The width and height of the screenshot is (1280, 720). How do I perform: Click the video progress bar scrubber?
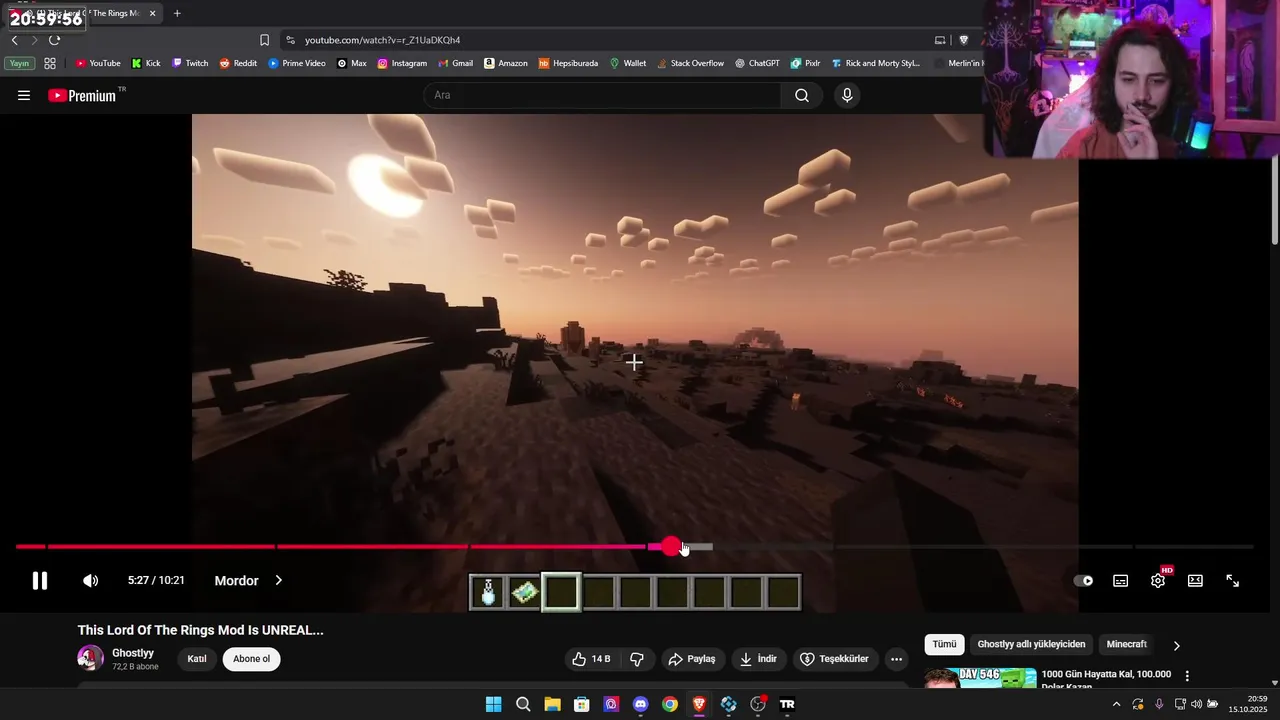coord(671,547)
